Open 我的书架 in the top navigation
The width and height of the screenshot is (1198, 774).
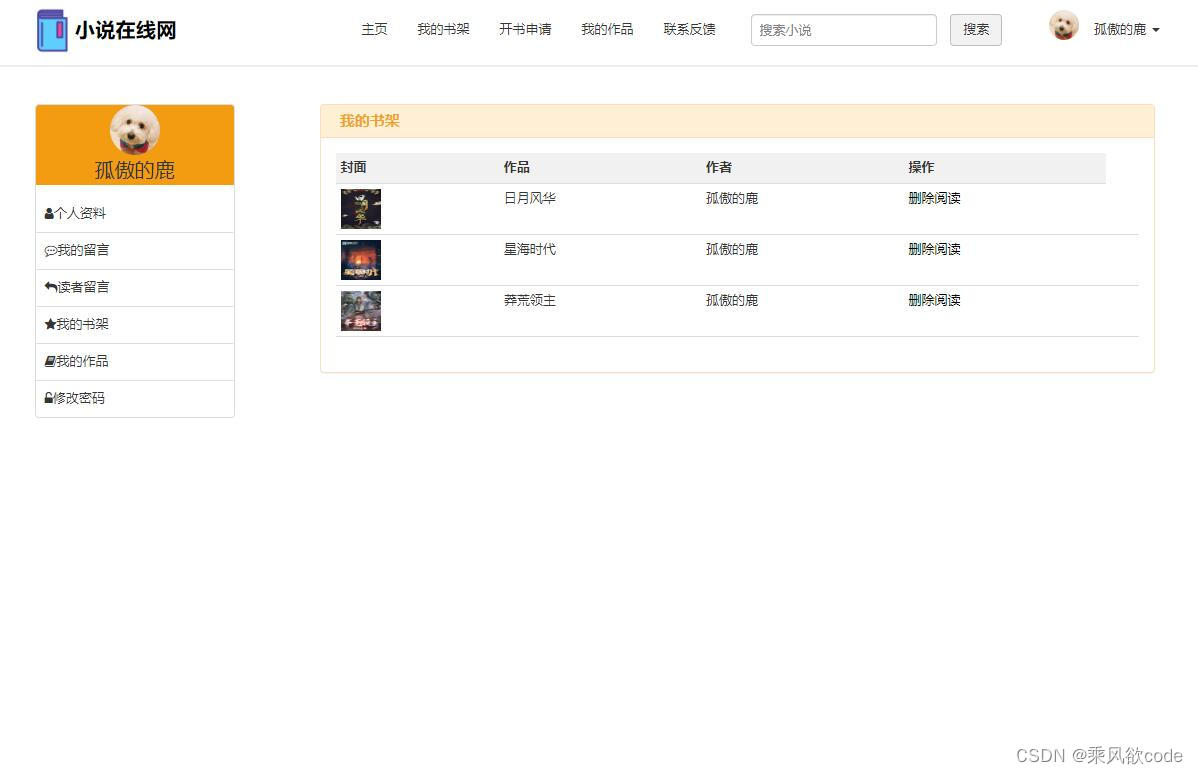point(443,29)
